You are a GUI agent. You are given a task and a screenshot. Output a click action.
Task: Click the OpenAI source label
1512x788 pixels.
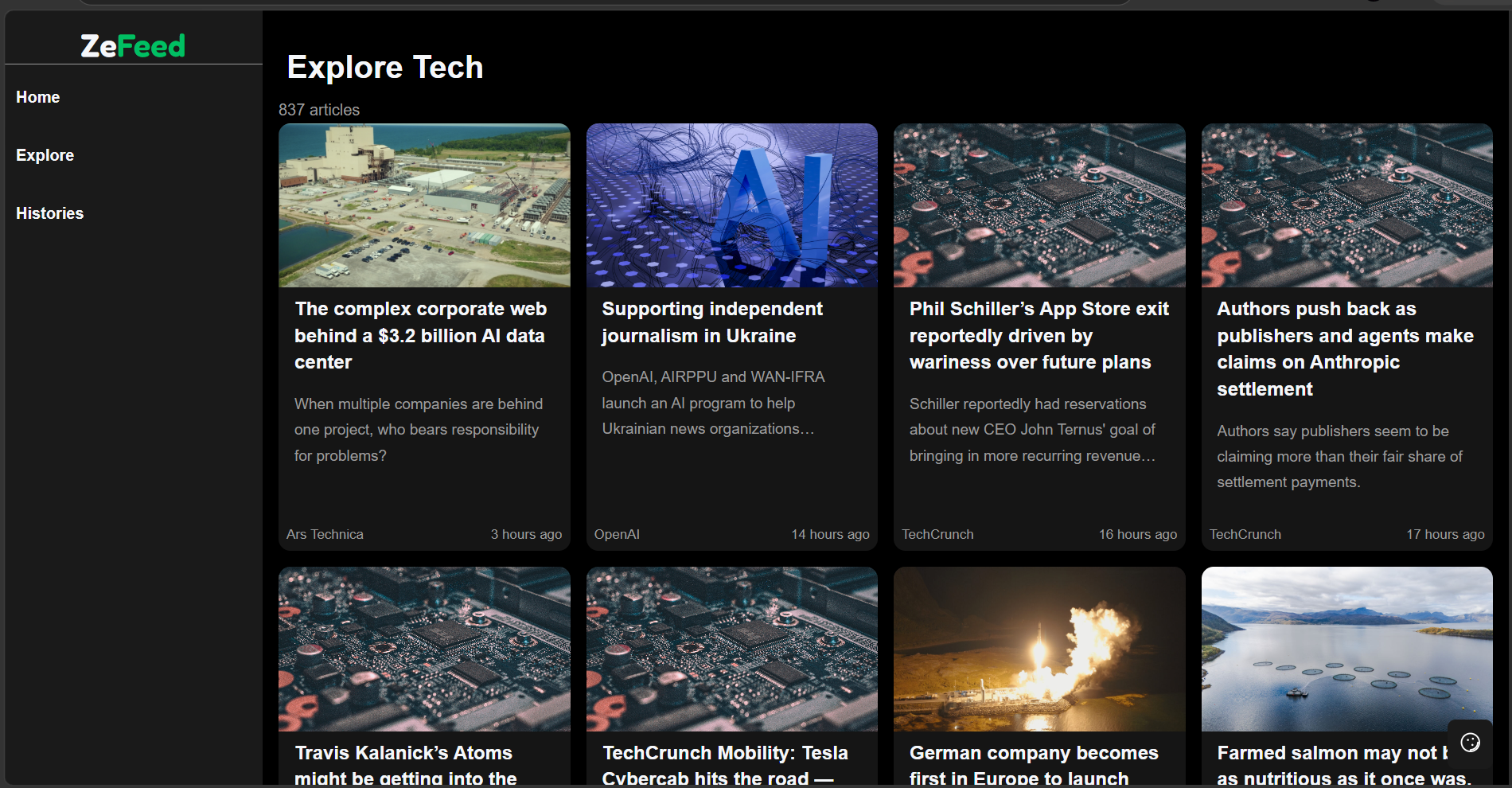[617, 534]
